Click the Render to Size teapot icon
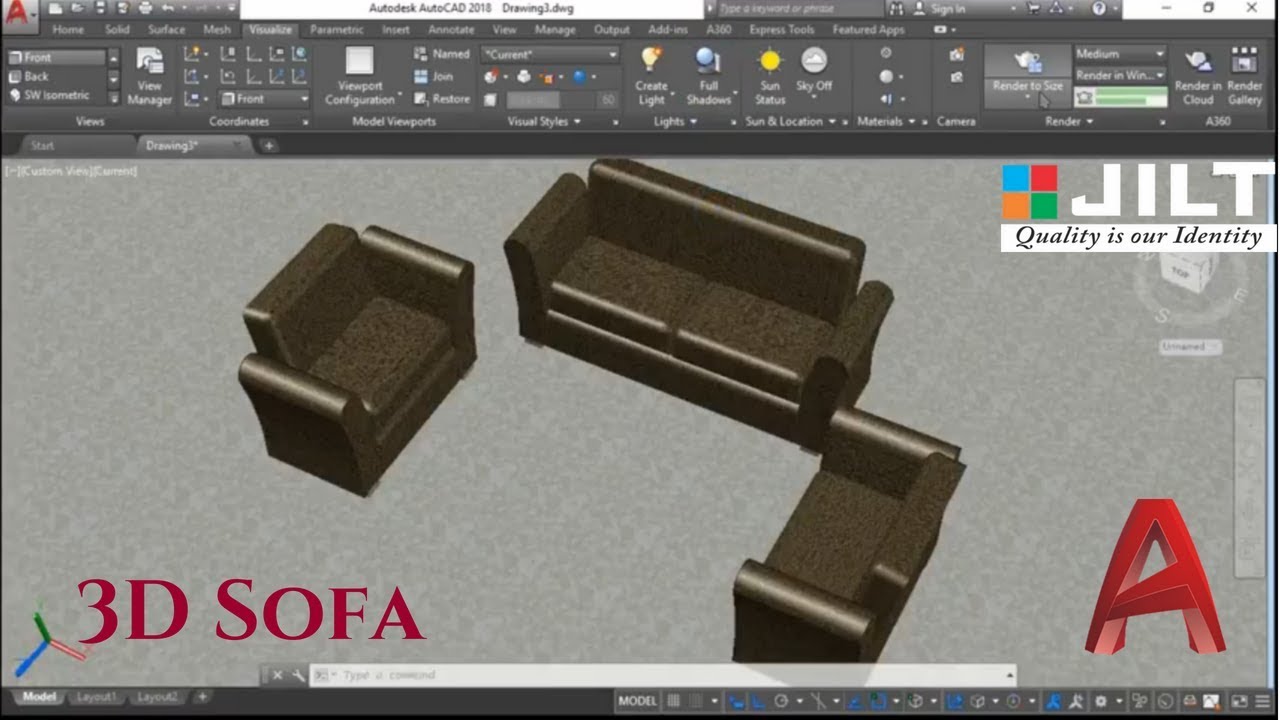 pos(1028,62)
